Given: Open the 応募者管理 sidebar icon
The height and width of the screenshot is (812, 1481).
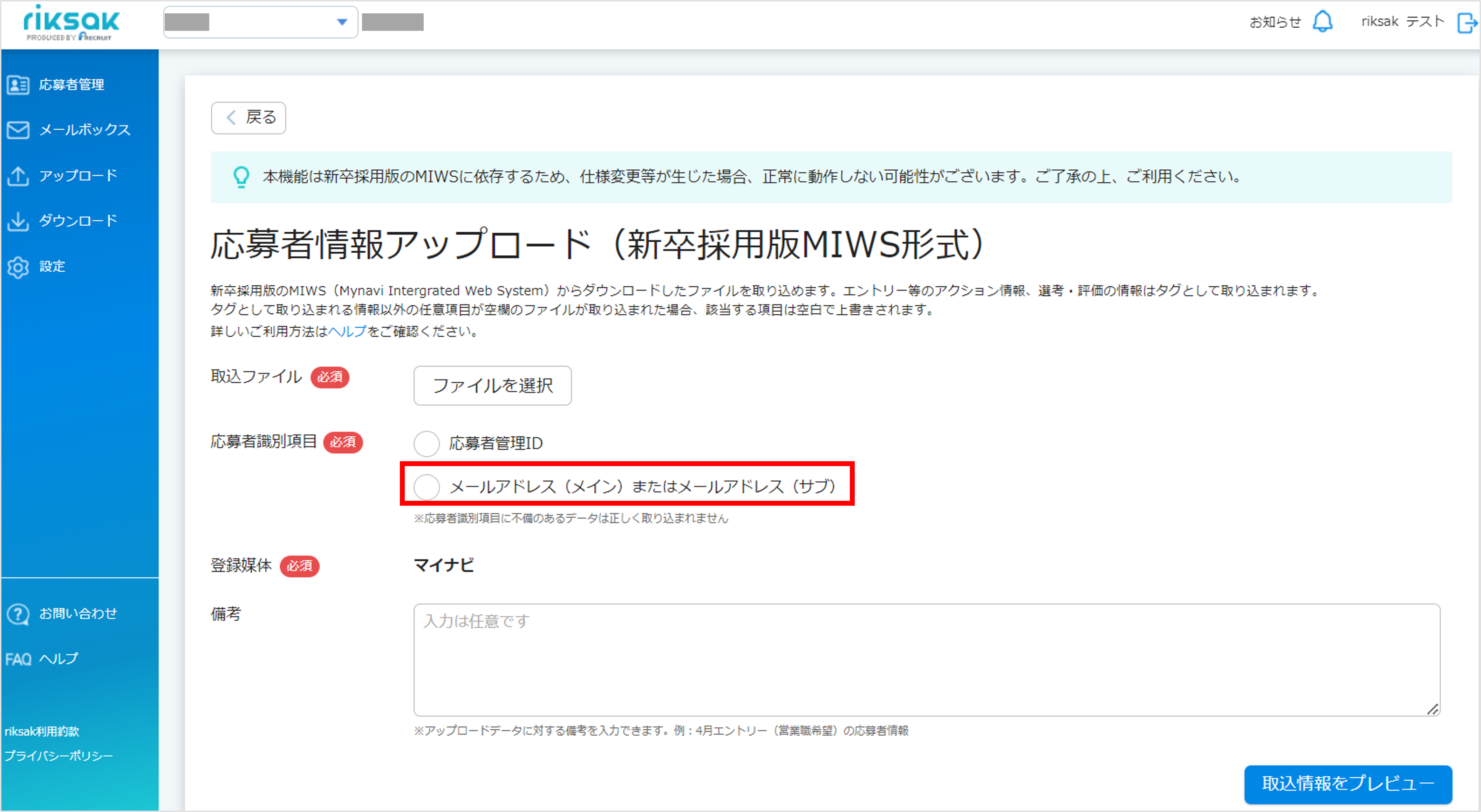Looking at the screenshot, I should coord(18,85).
